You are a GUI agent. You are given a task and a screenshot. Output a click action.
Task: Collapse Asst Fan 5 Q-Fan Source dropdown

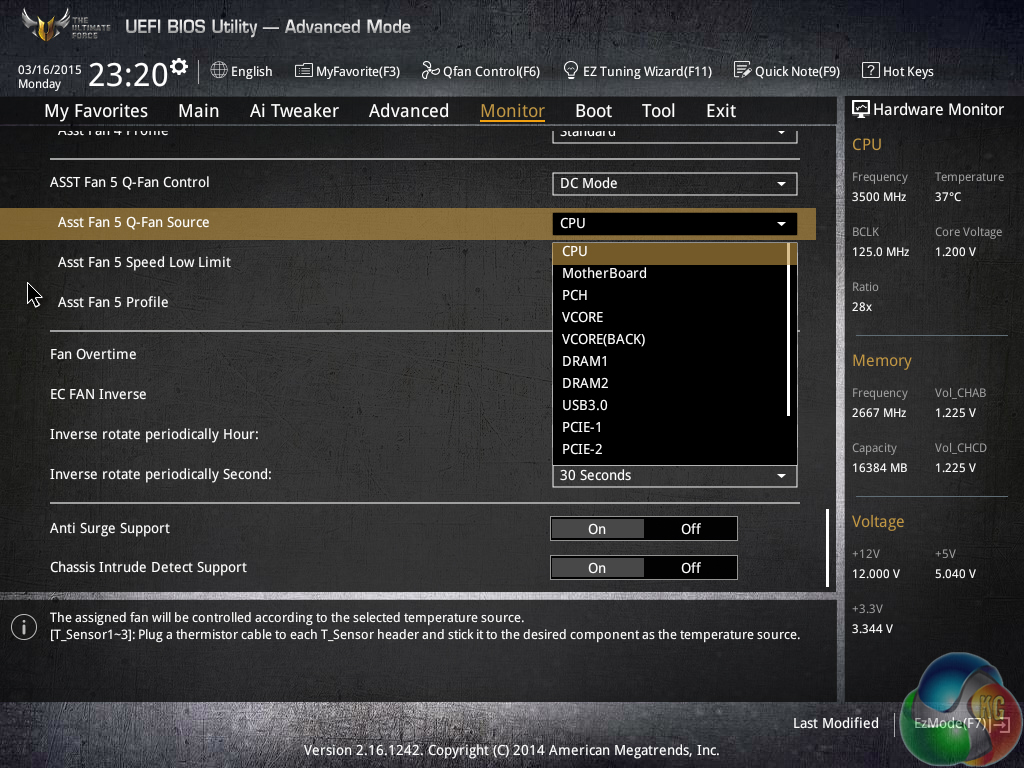pyautogui.click(x=674, y=223)
